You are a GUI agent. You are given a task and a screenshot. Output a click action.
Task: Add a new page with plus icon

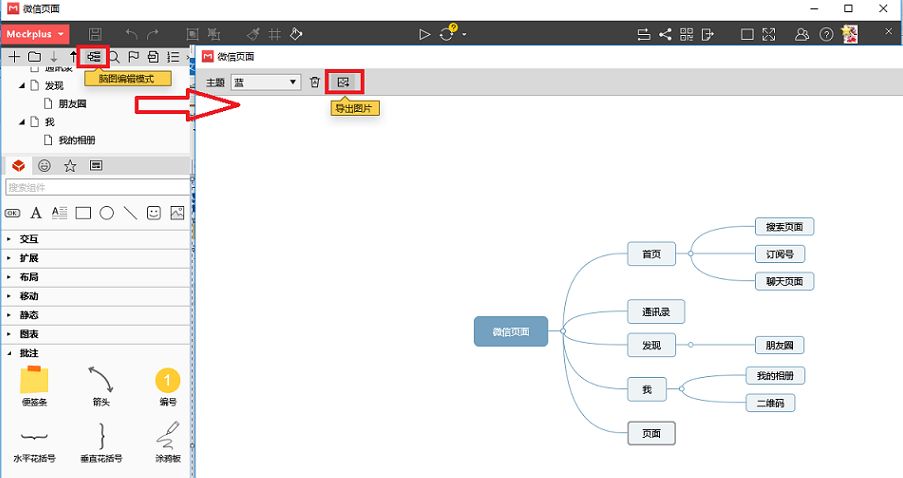(14, 56)
